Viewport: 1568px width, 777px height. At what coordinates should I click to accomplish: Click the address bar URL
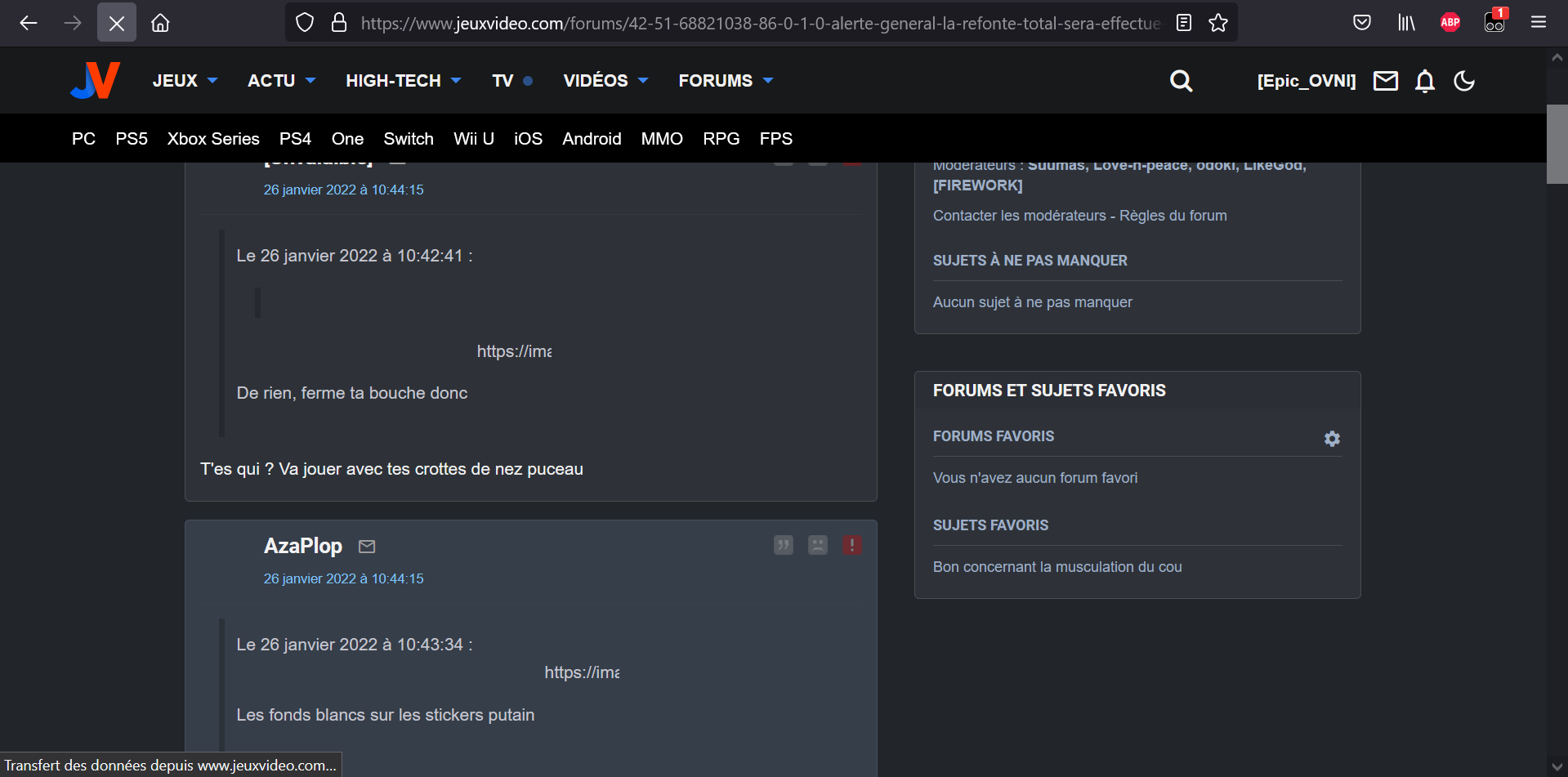coord(760,23)
